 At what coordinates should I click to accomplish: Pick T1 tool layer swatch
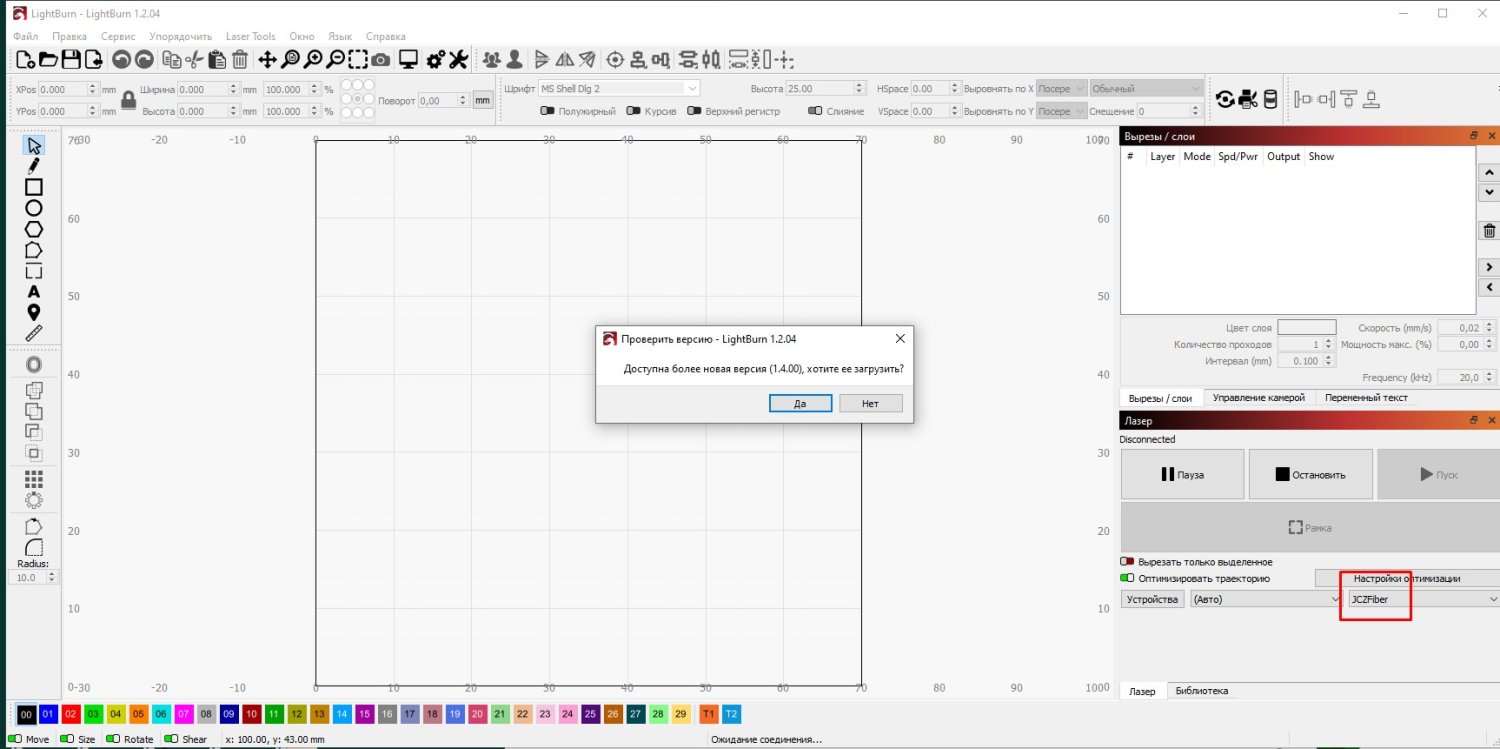click(x=708, y=714)
